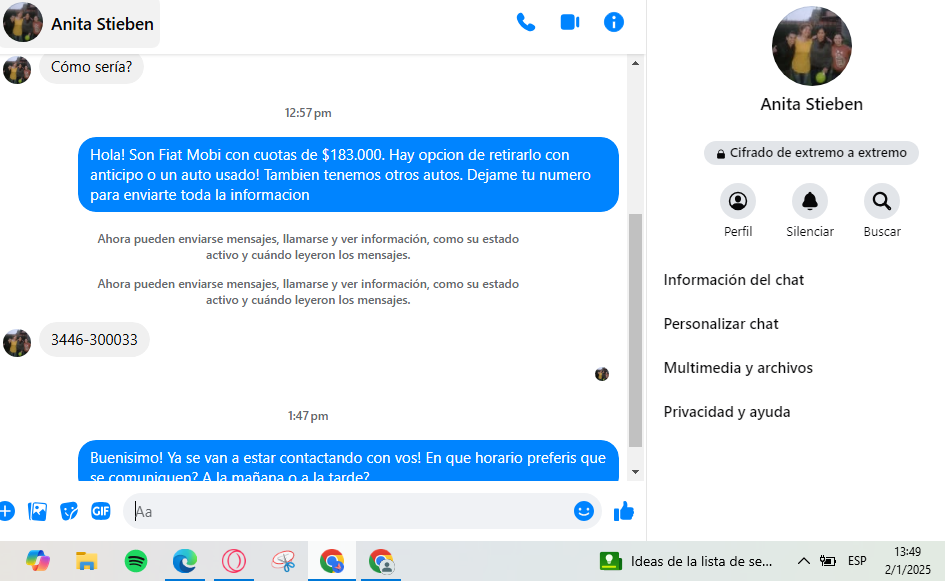
Task: Open Anita's Perfil button
Action: pyautogui.click(x=738, y=202)
